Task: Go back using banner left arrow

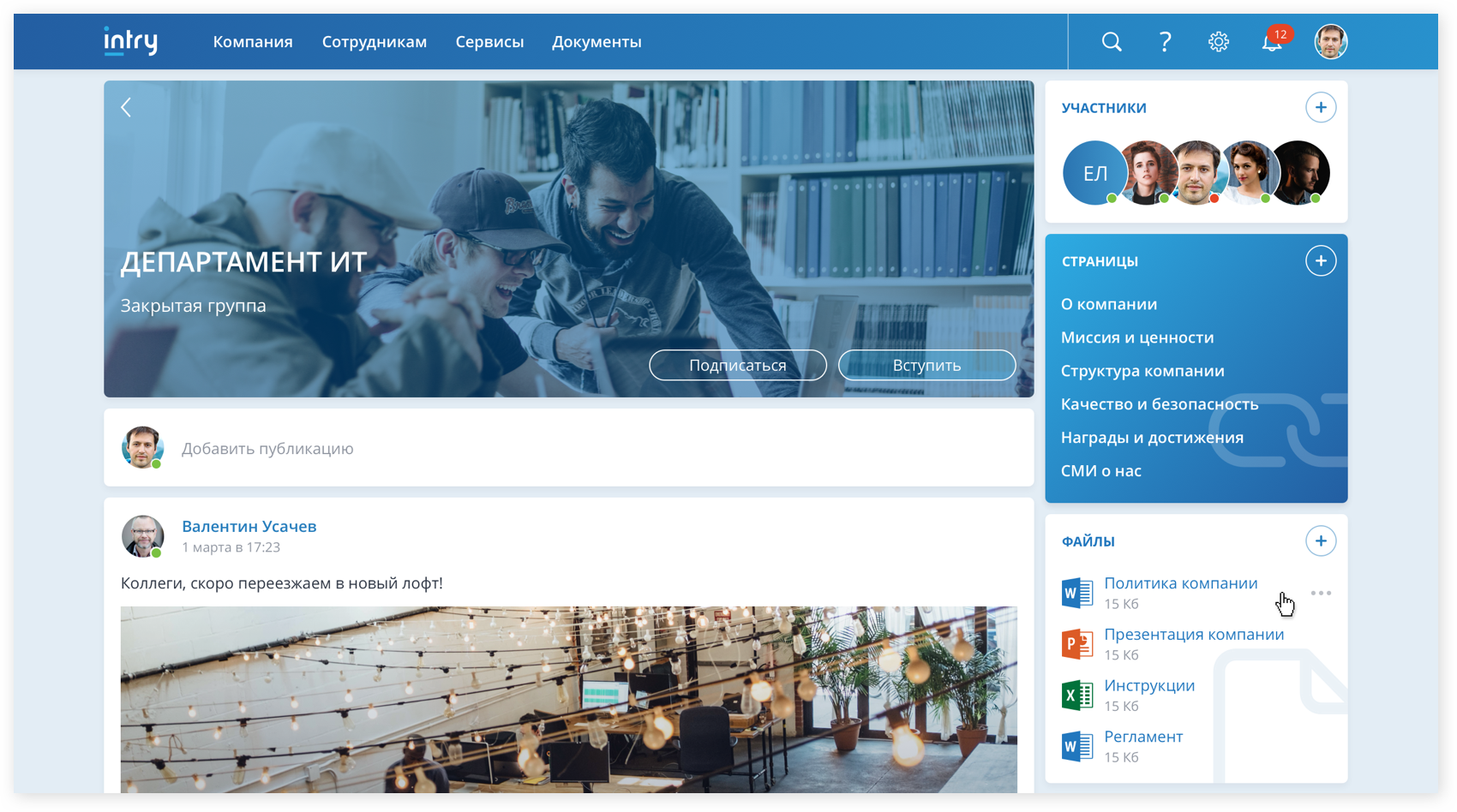Action: [x=126, y=107]
